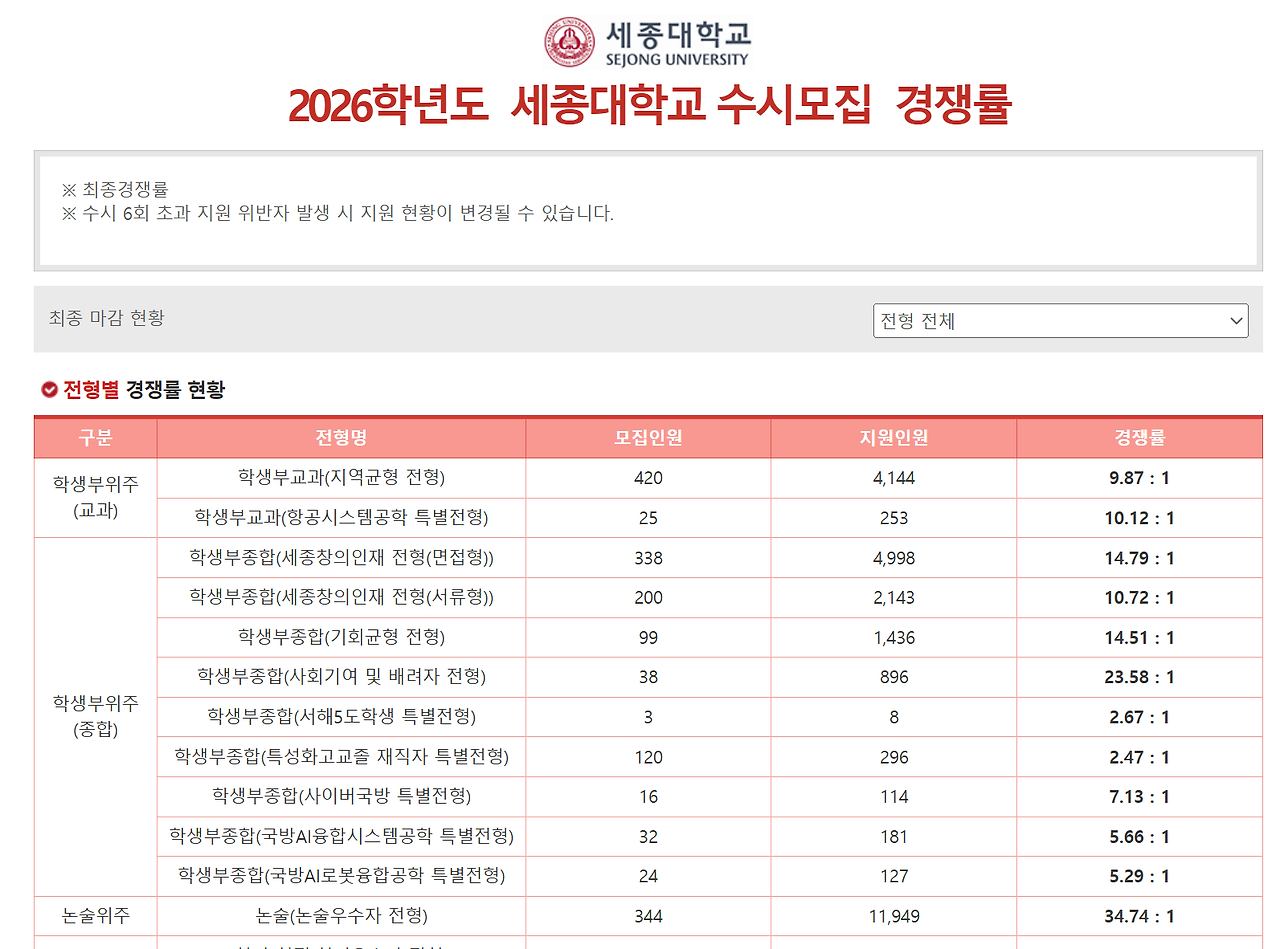Image resolution: width=1280 pixels, height=949 pixels.
Task: Click the 11,949 applicants cell
Action: click(894, 916)
